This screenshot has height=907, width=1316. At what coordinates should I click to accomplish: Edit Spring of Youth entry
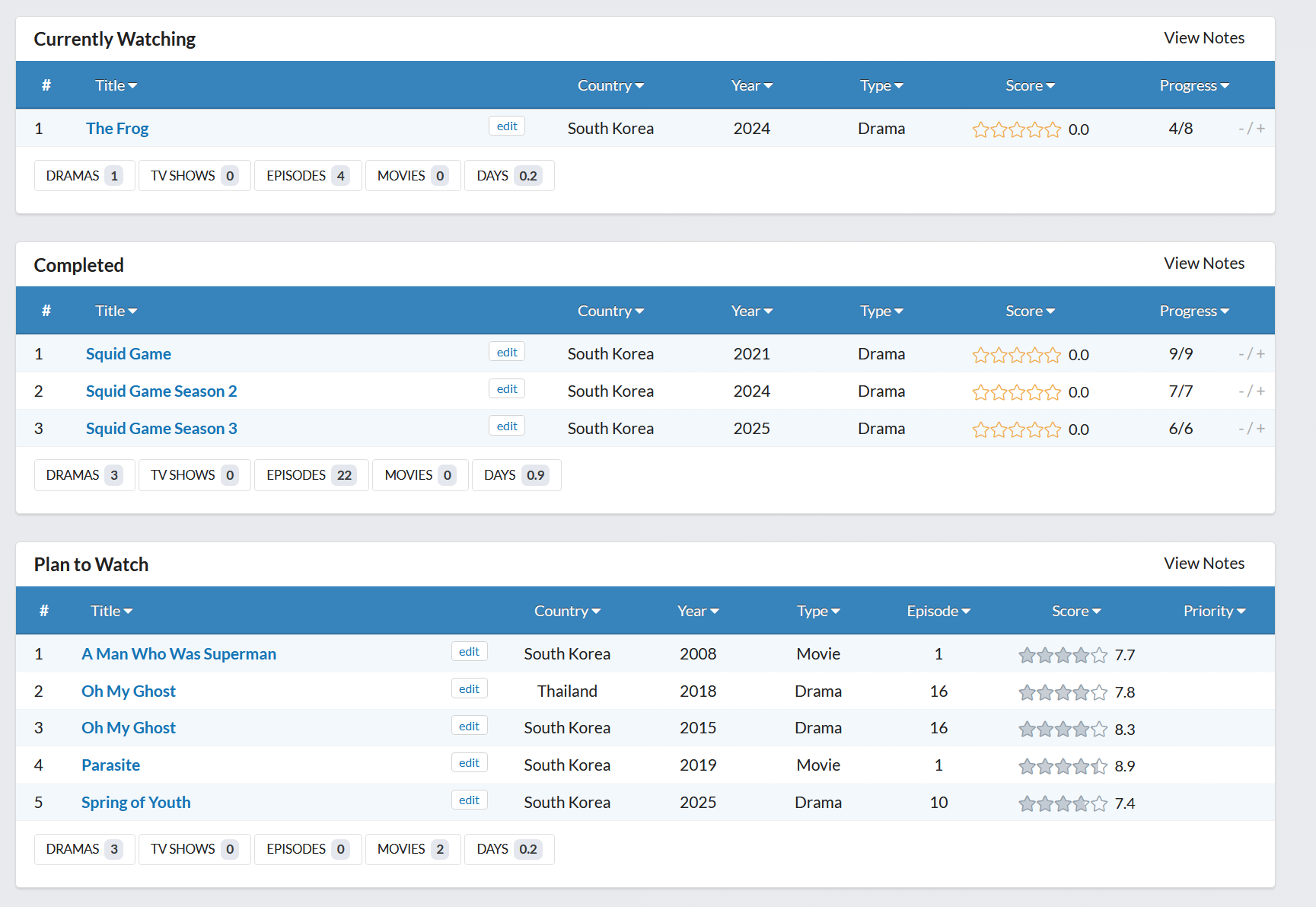click(x=470, y=800)
